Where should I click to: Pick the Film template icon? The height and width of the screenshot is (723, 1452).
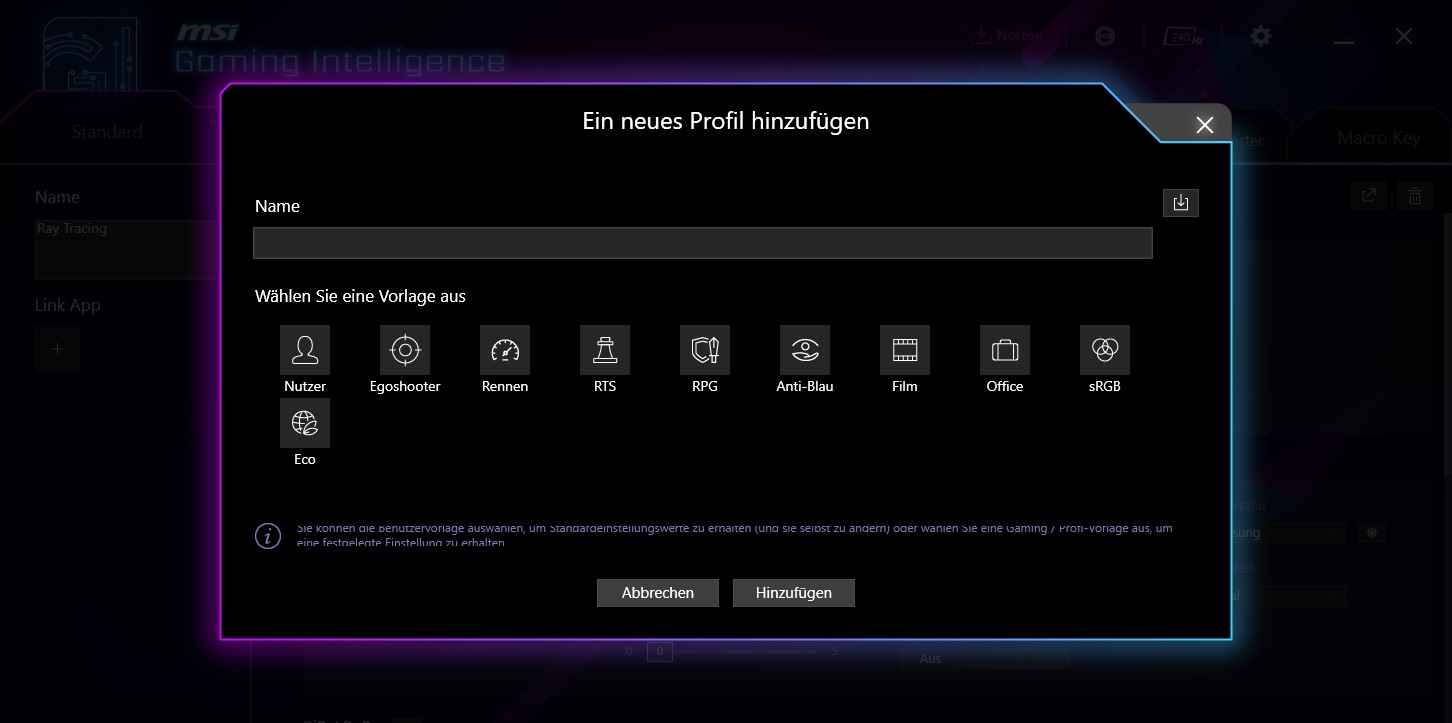tap(905, 350)
